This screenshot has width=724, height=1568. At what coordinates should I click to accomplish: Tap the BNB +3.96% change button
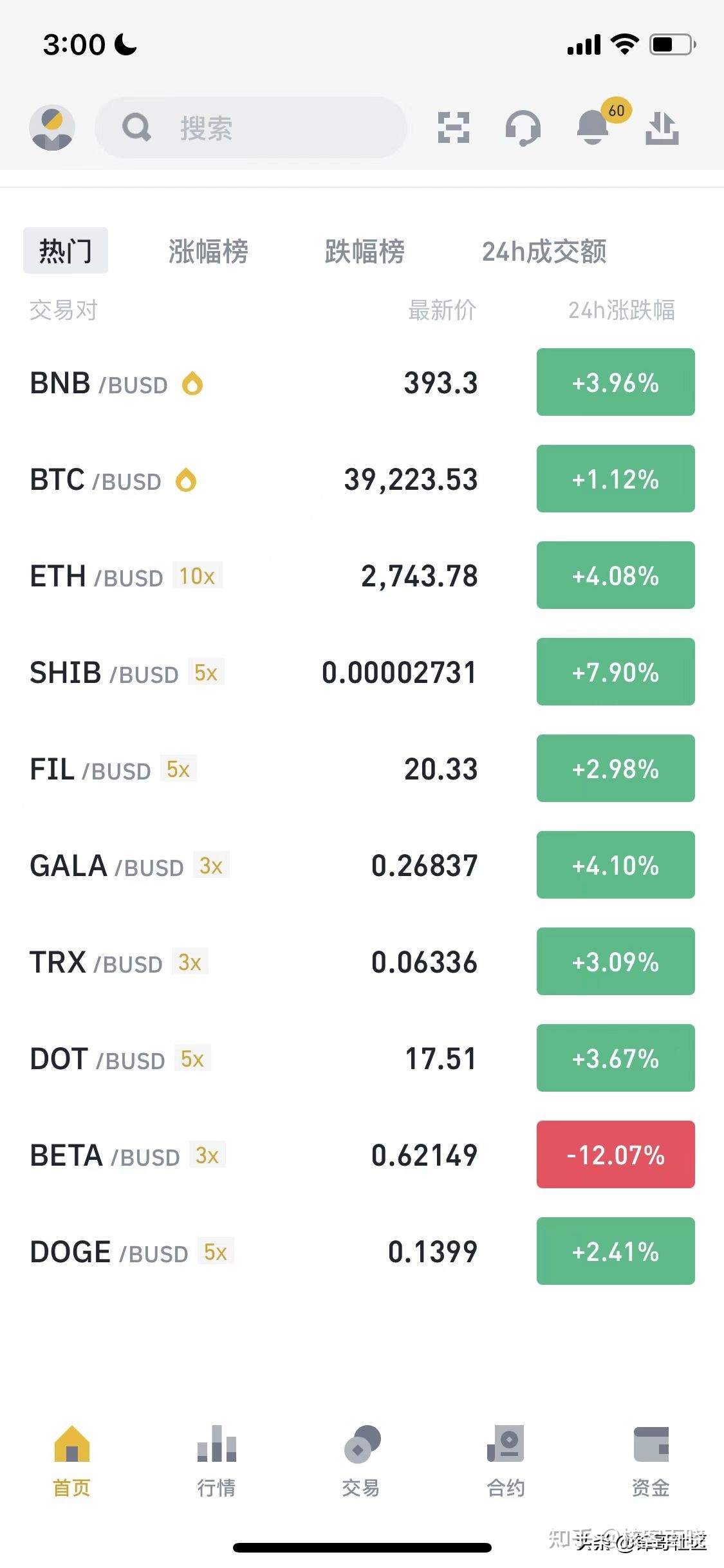pyautogui.click(x=615, y=382)
